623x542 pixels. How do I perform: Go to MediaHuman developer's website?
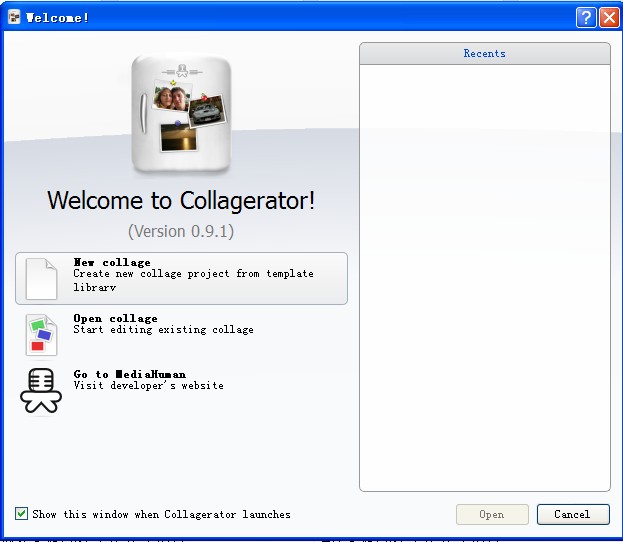tap(181, 391)
